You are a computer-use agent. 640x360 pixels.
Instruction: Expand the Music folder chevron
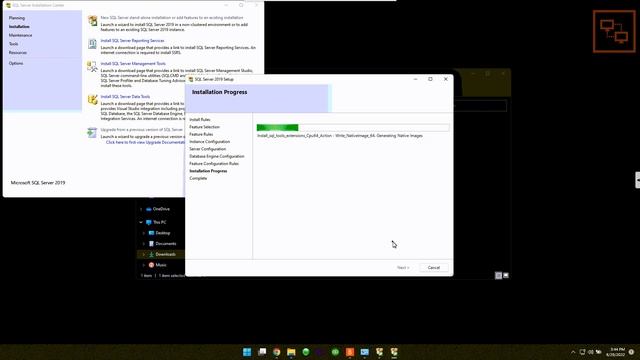144,265
